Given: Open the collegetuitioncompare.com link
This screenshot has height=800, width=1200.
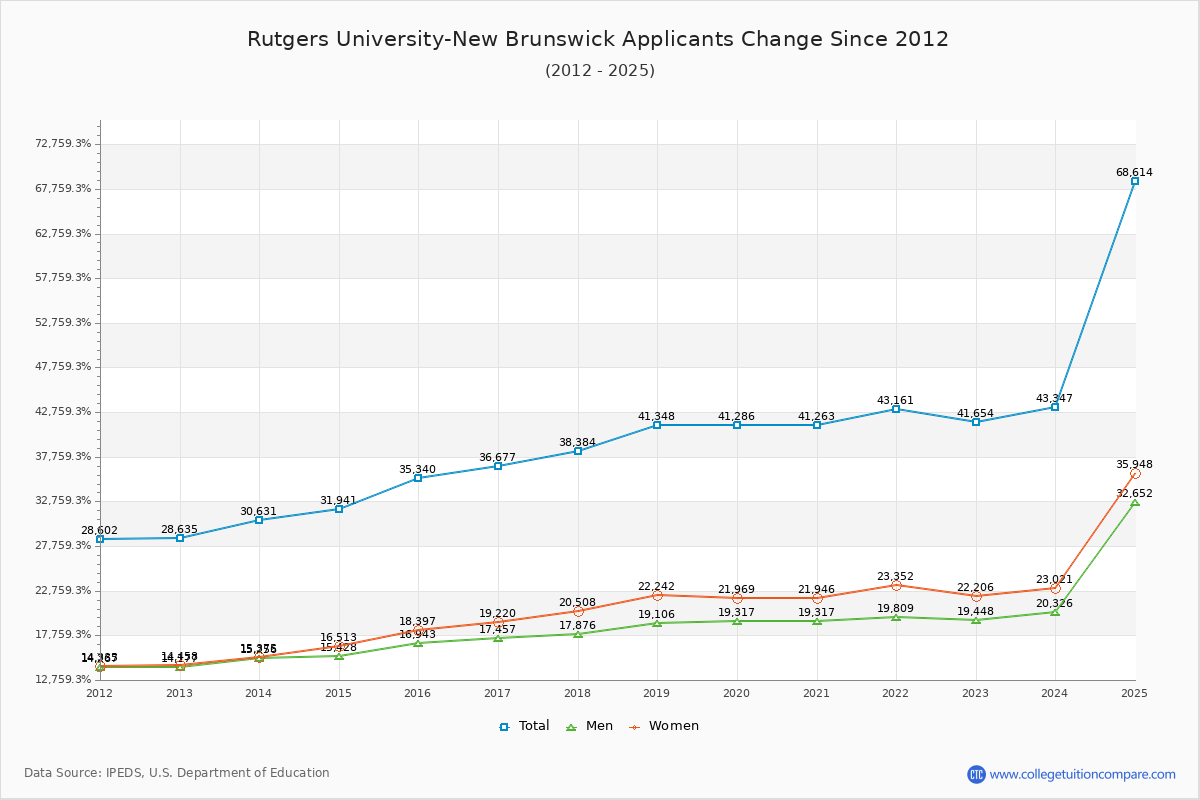Looking at the screenshot, I should pos(1082,774).
